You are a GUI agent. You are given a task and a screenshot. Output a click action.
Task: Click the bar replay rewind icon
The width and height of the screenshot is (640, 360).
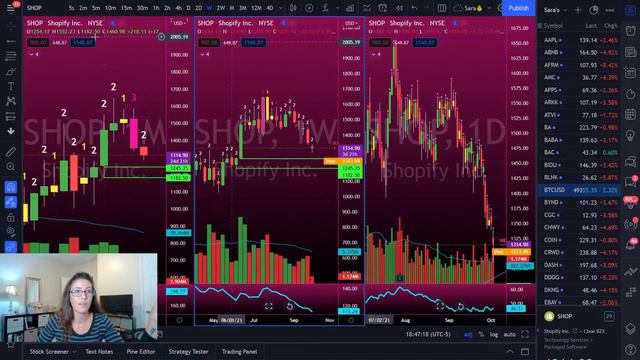(399, 8)
